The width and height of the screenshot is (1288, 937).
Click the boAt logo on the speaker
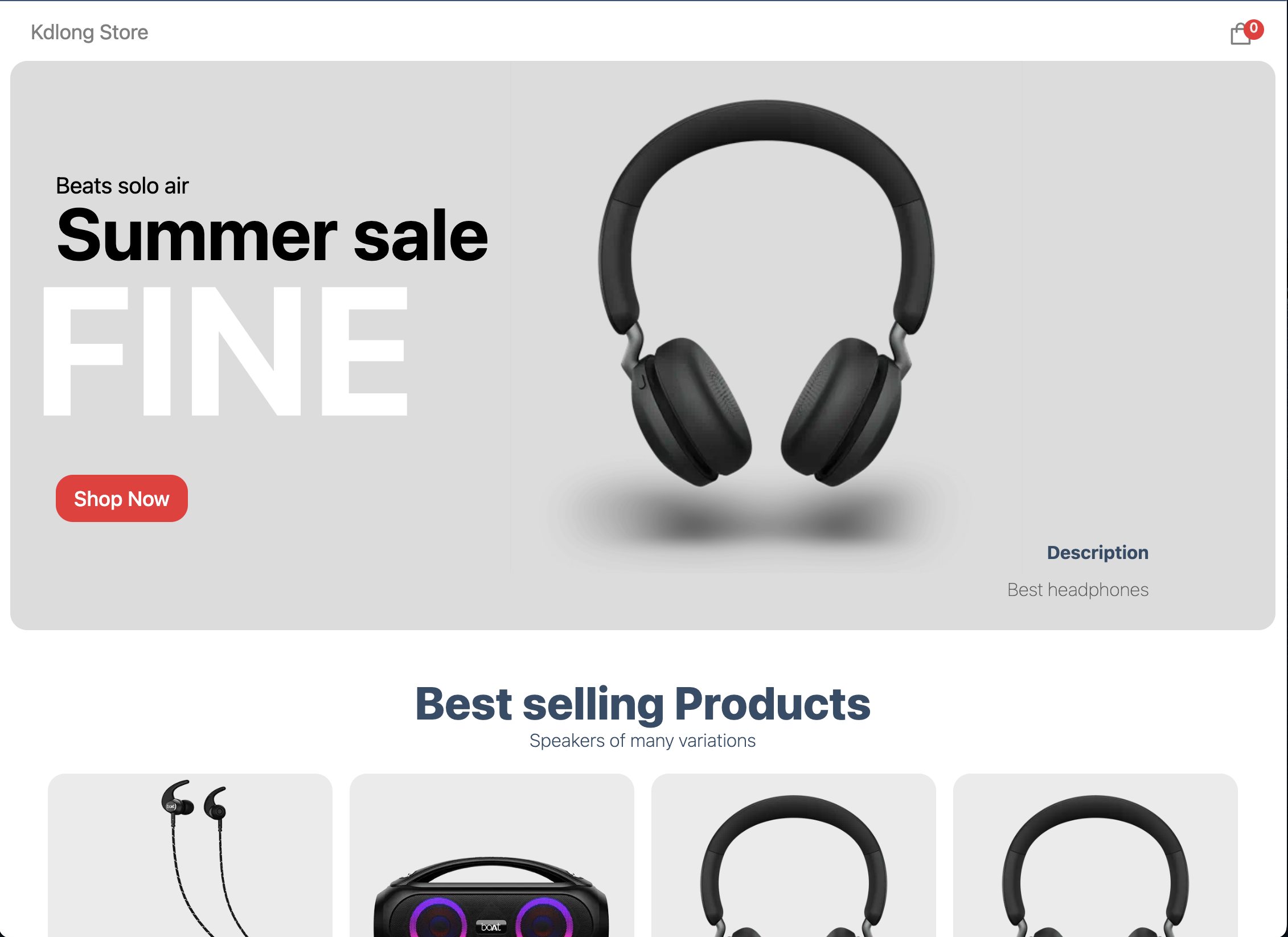pos(491,926)
